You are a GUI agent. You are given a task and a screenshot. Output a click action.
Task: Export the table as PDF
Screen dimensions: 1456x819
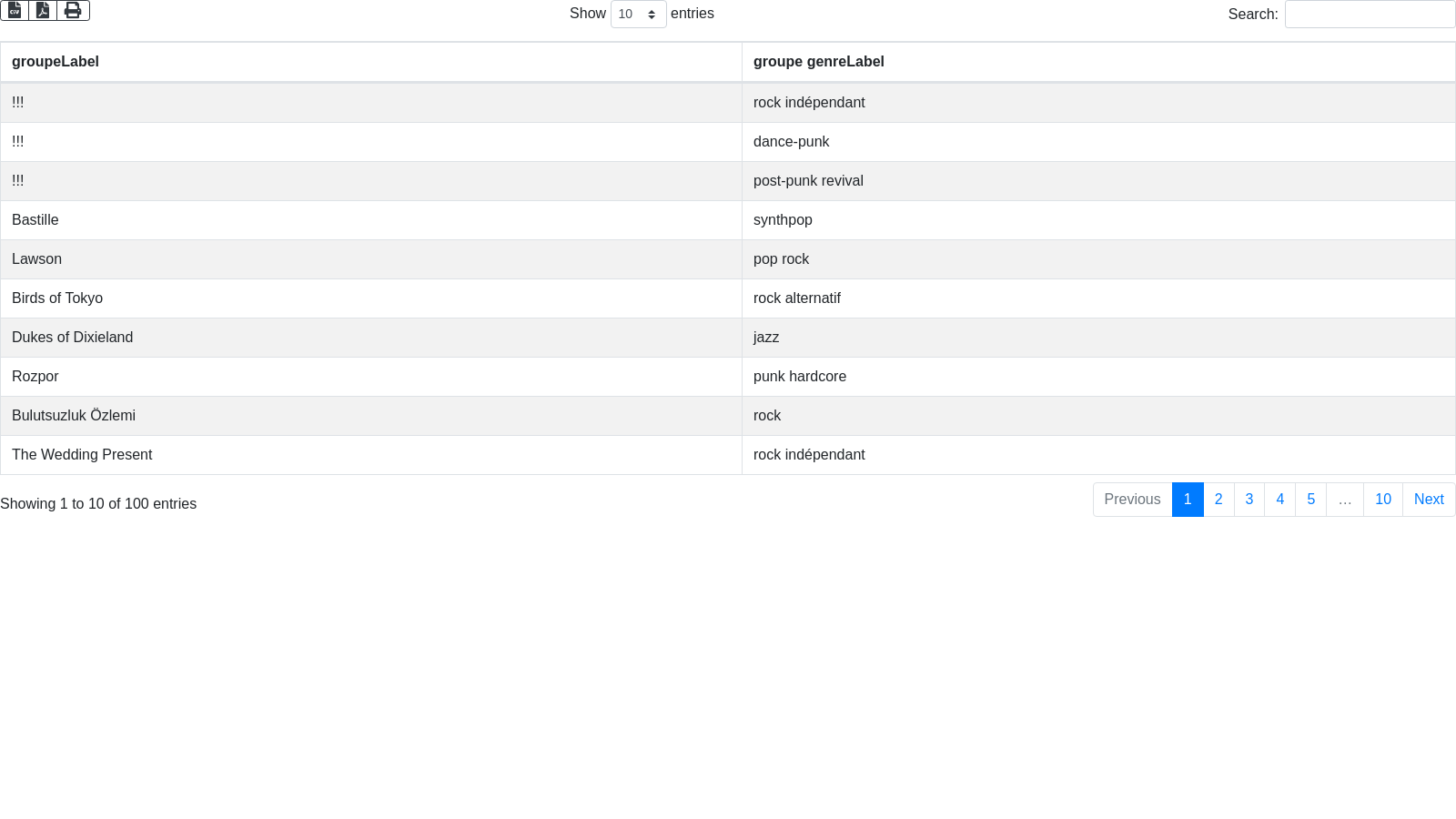pyautogui.click(x=43, y=10)
